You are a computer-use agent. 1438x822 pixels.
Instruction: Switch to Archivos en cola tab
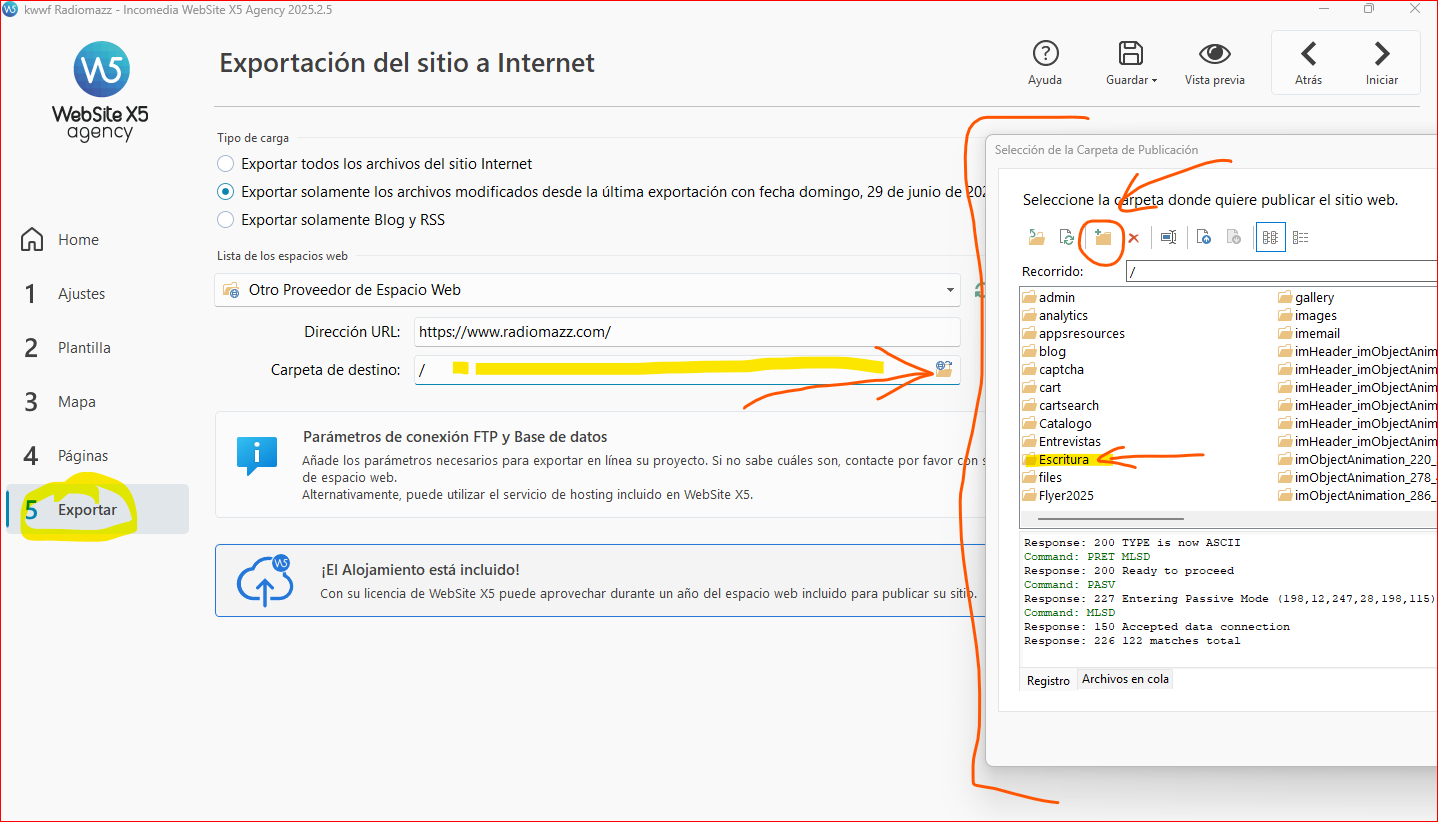pyautogui.click(x=1125, y=679)
